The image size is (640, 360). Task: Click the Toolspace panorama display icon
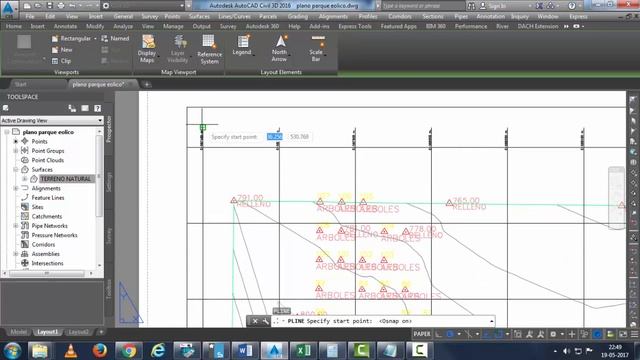[x=85, y=108]
